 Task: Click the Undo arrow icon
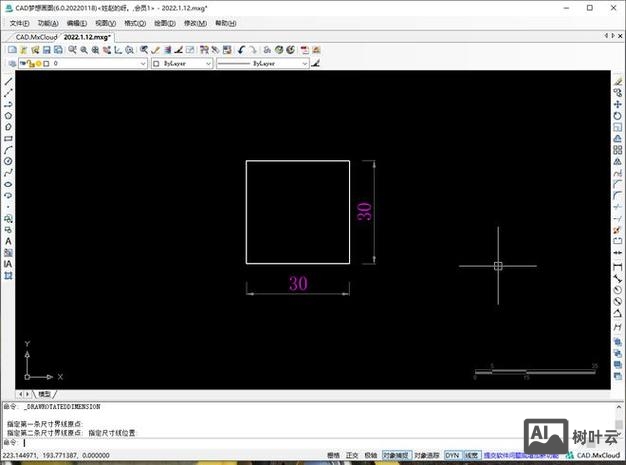(241, 49)
